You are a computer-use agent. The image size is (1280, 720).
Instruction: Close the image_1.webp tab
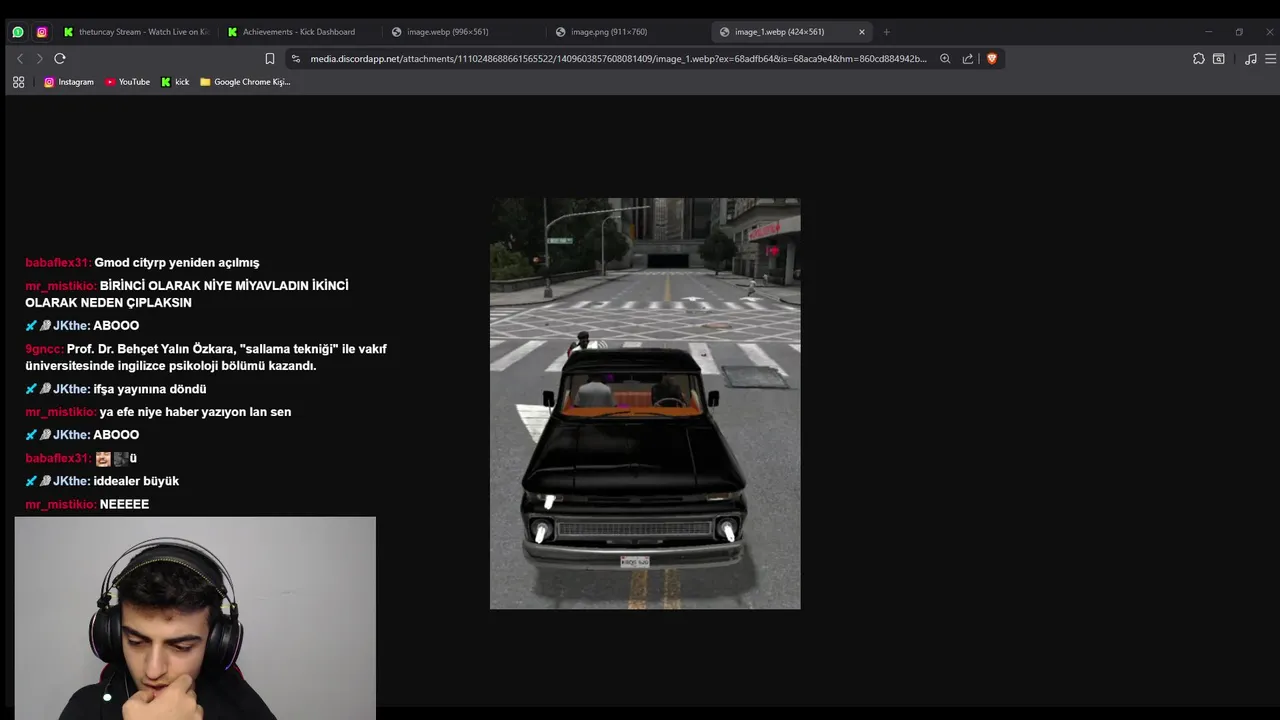(x=862, y=32)
